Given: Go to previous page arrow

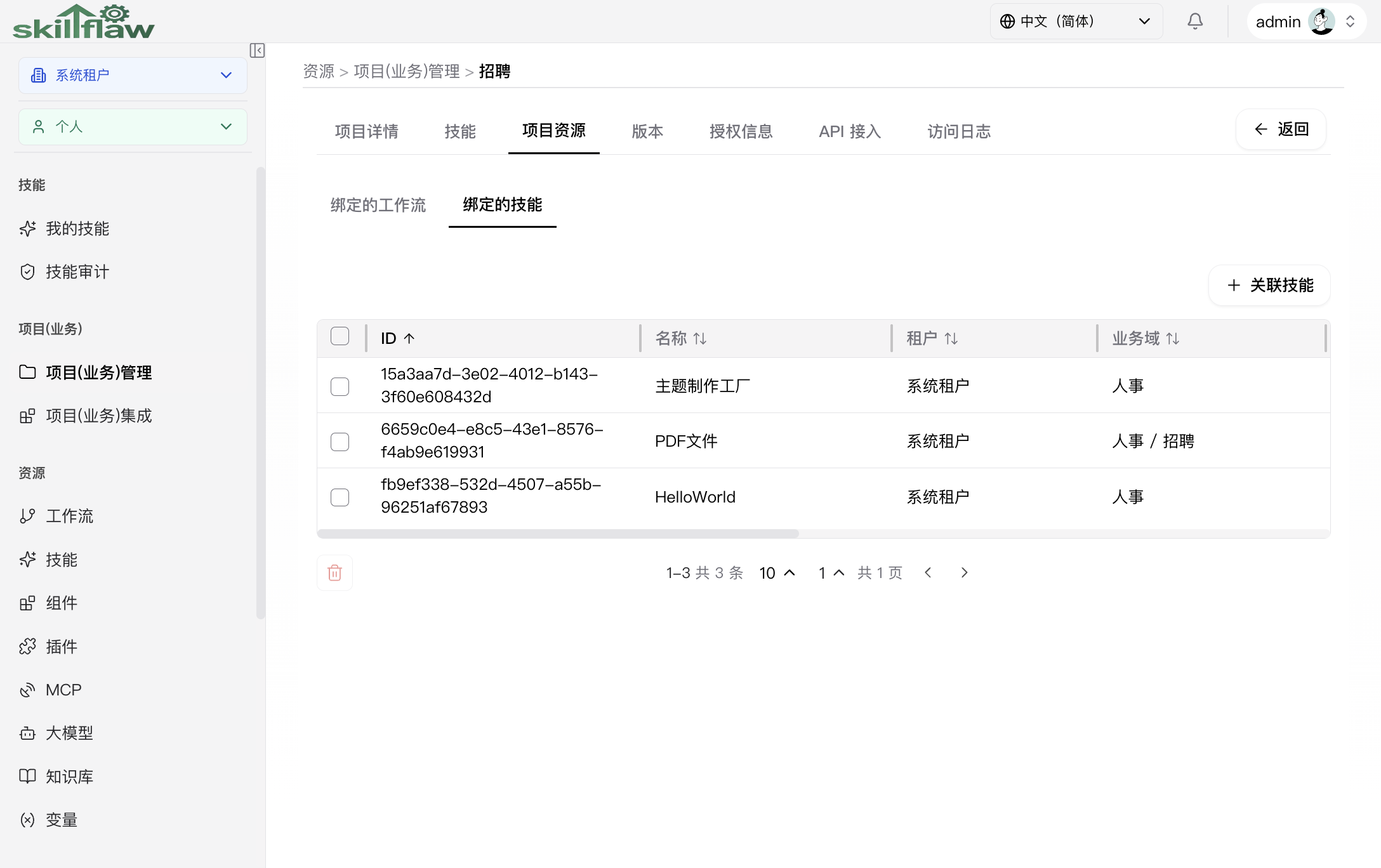Looking at the screenshot, I should tap(928, 573).
